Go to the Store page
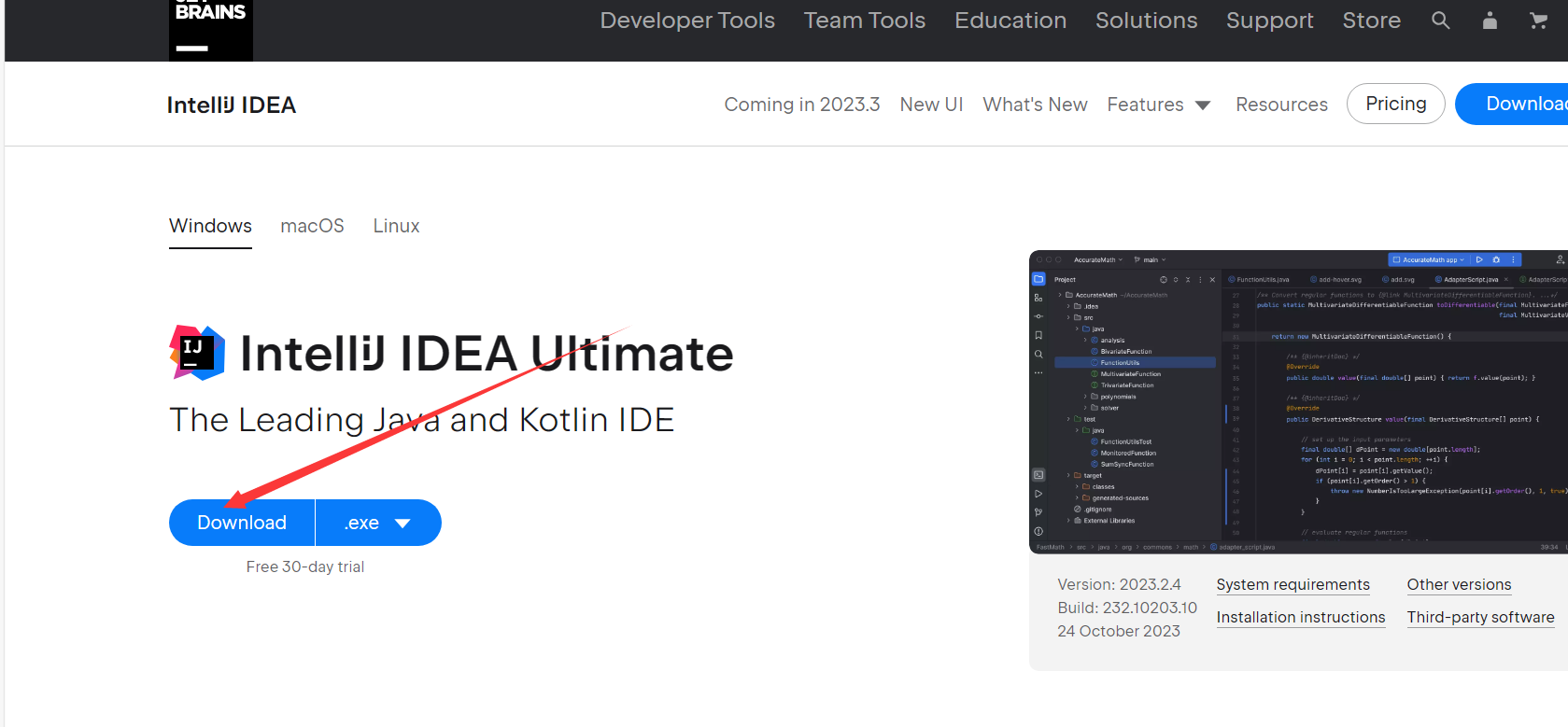 [x=1372, y=21]
